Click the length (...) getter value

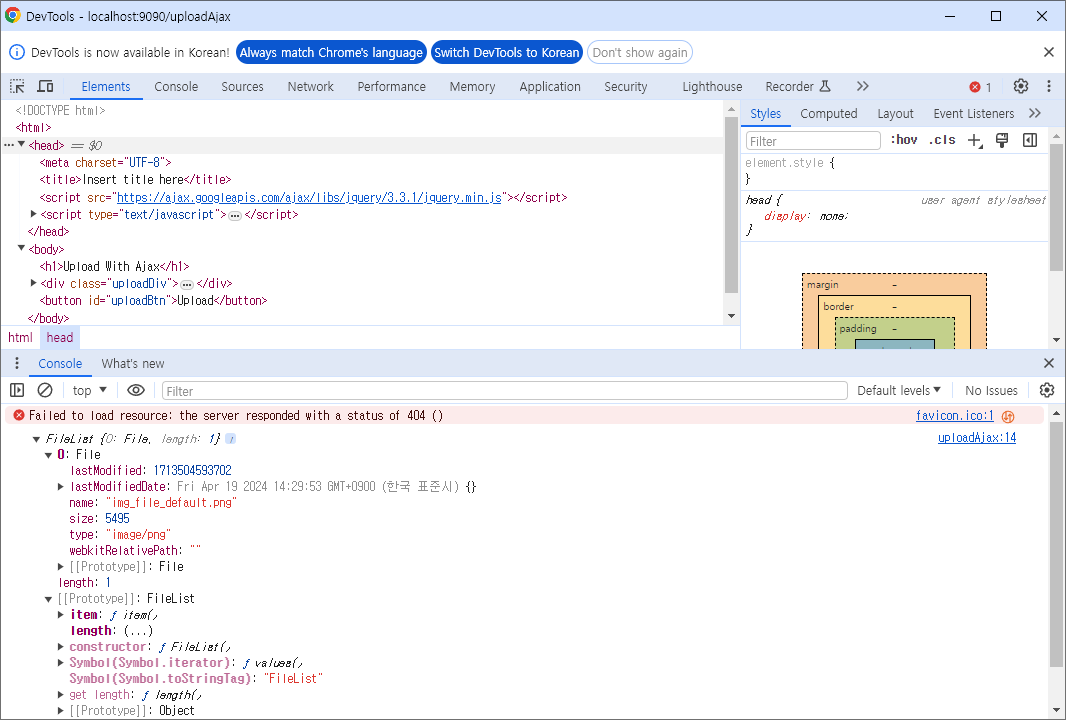pyautogui.click(x=138, y=631)
